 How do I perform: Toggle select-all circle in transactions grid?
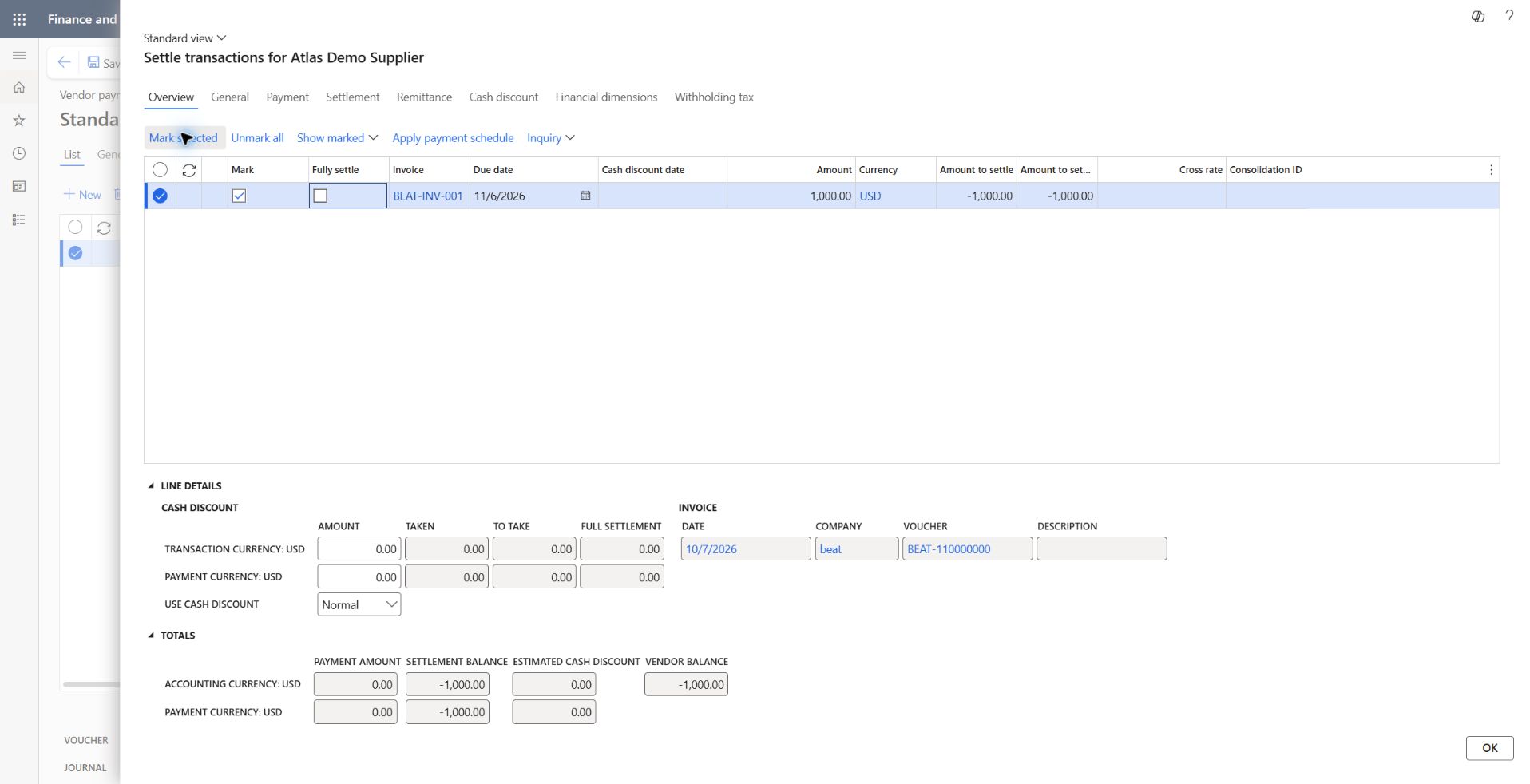point(160,169)
